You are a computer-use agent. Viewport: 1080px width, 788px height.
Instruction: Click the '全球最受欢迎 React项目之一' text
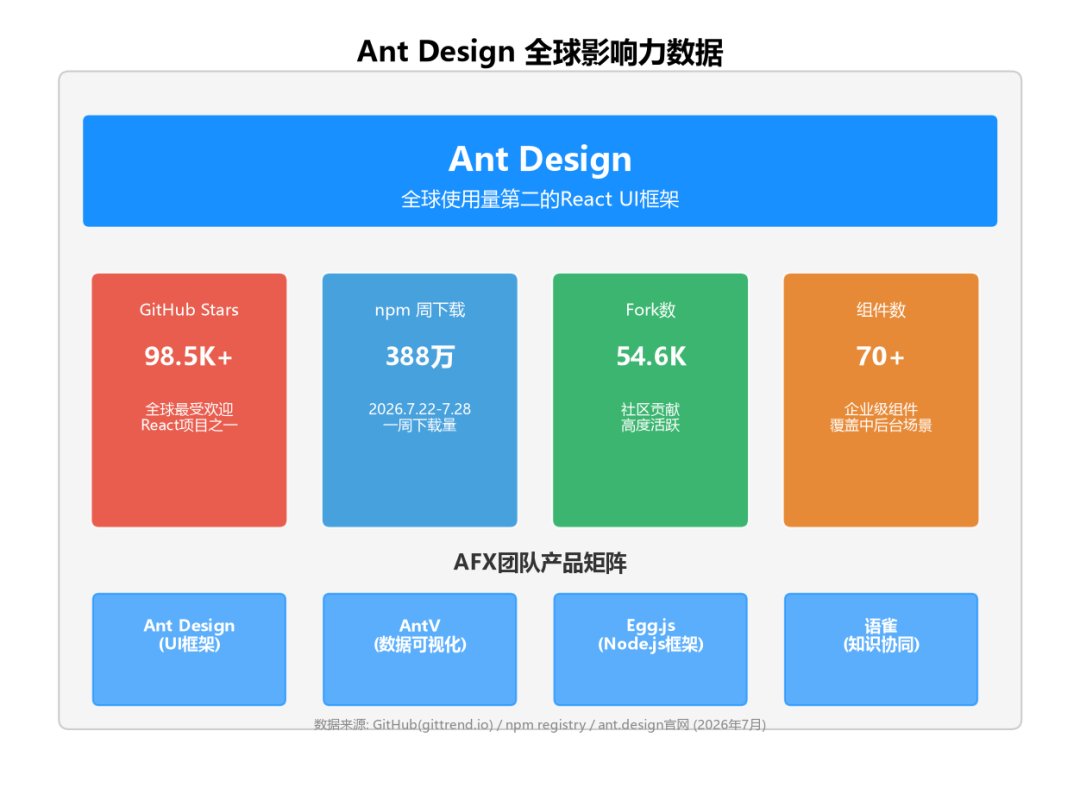tap(189, 417)
